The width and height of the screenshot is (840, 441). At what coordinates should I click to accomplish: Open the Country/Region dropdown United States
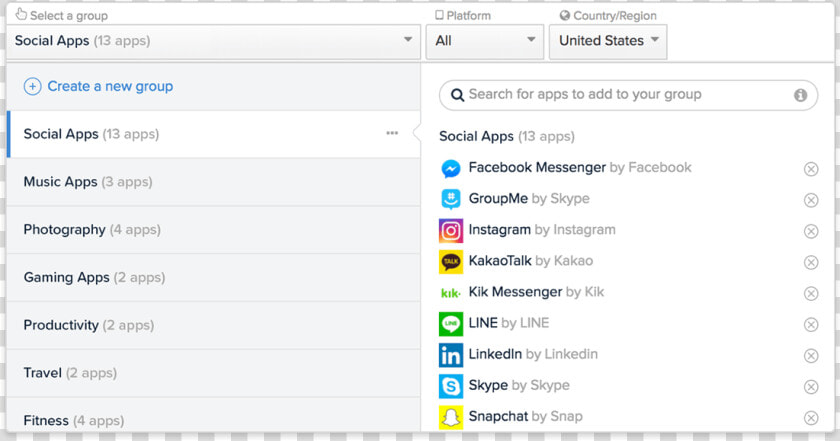608,41
